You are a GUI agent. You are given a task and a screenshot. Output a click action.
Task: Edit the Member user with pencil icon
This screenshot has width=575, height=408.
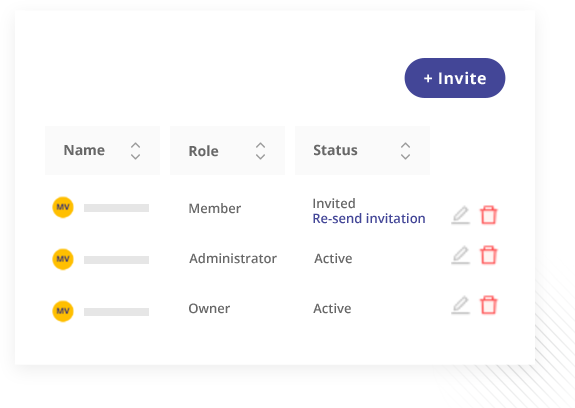pos(461,215)
